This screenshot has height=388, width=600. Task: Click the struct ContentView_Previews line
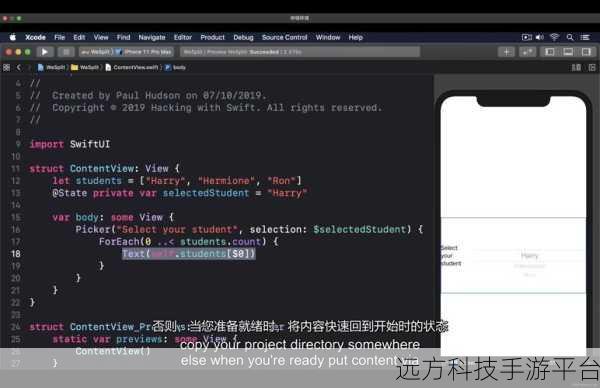[x=91, y=327]
